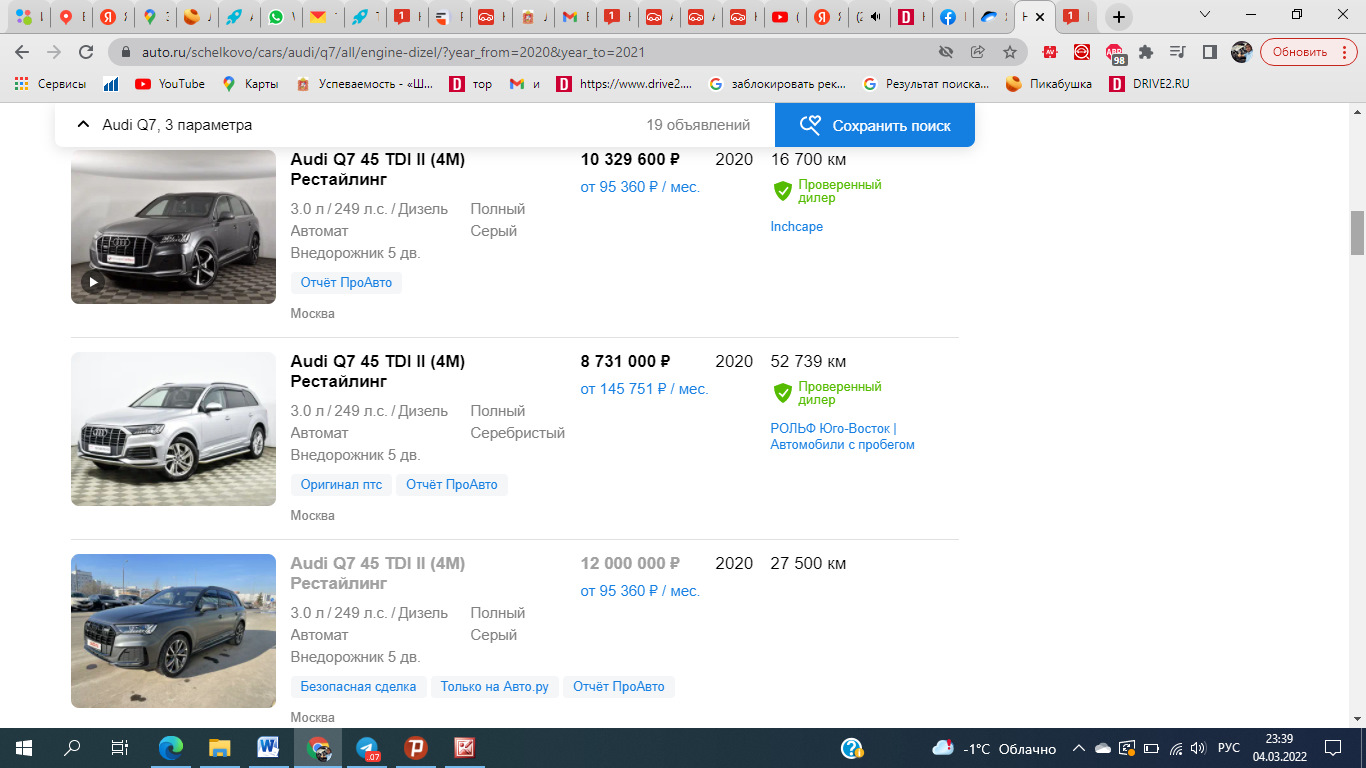Open the Результат поиска bookmark

926,84
